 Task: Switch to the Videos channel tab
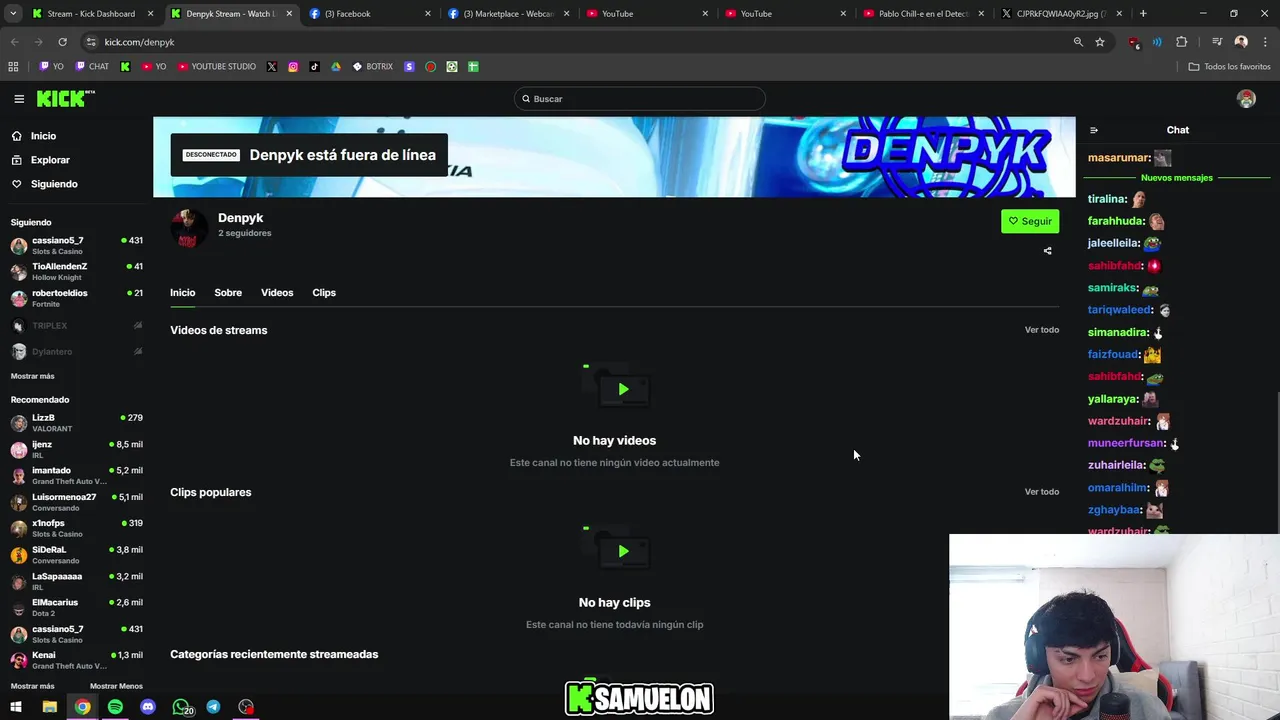(277, 293)
